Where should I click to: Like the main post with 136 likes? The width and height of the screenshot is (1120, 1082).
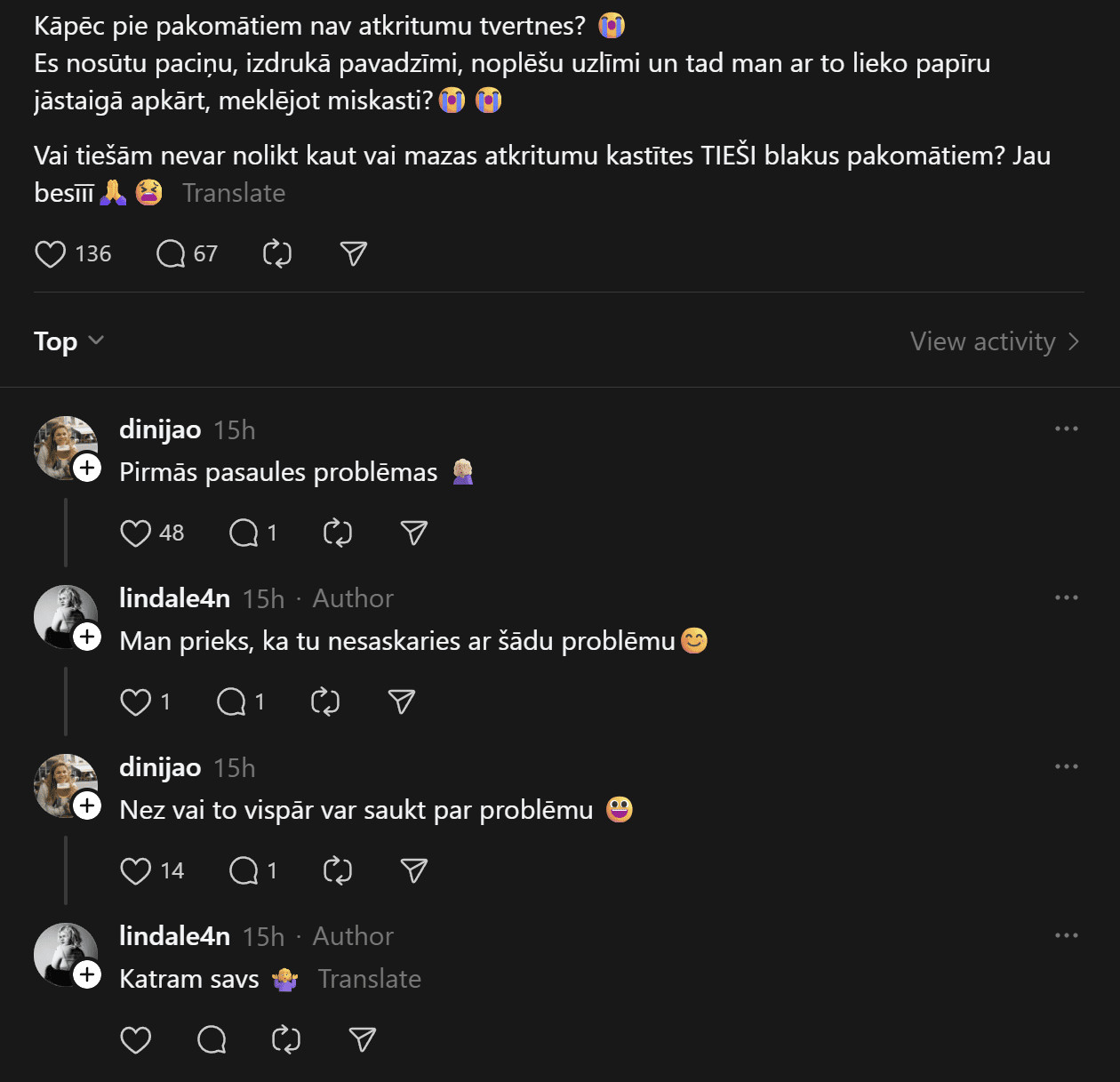pyautogui.click(x=51, y=254)
